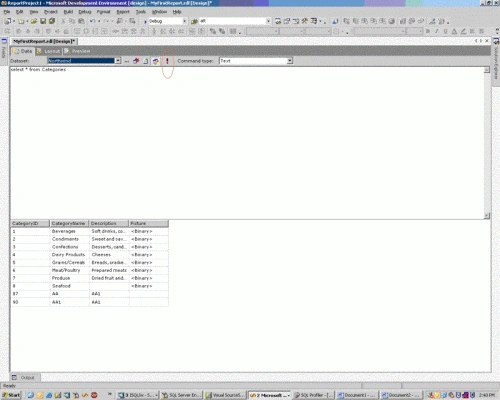The width and height of the screenshot is (500, 400).
Task: Open the Dataset dropdown arrow
Action: (x=118, y=61)
